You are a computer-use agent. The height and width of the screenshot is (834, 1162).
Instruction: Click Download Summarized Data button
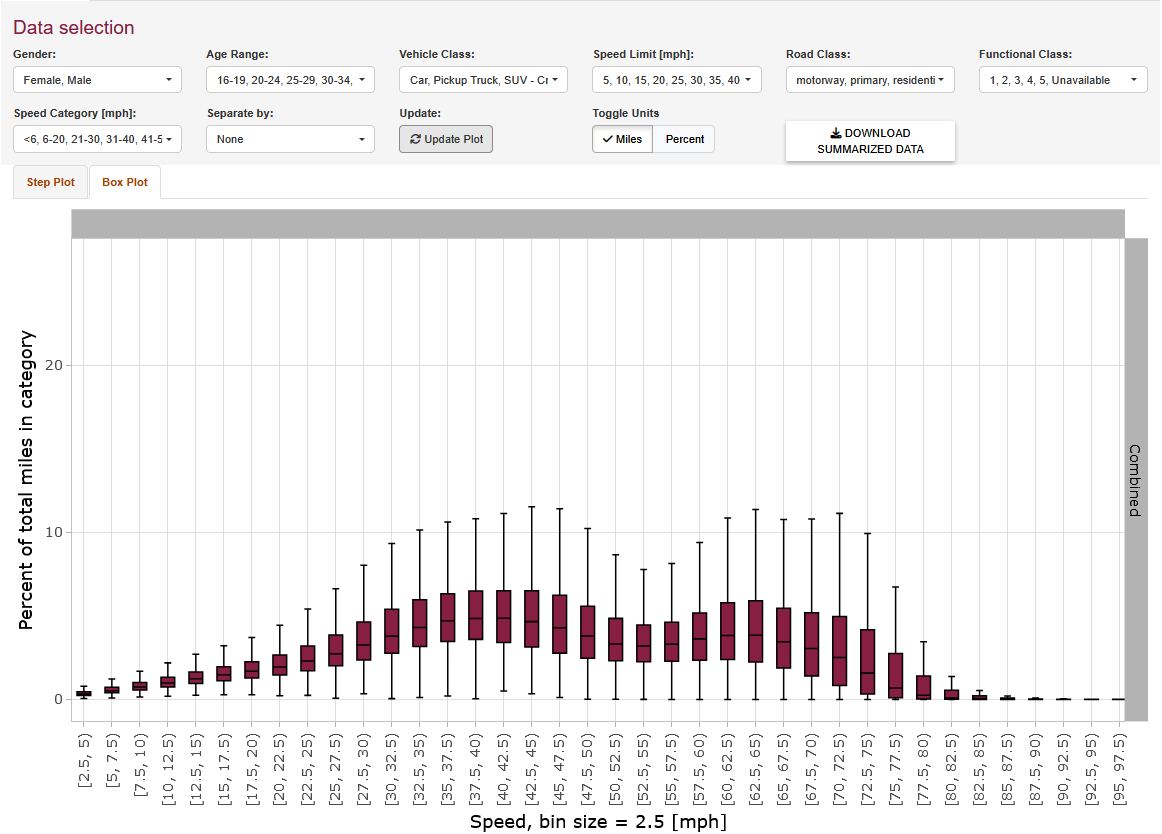pos(870,141)
